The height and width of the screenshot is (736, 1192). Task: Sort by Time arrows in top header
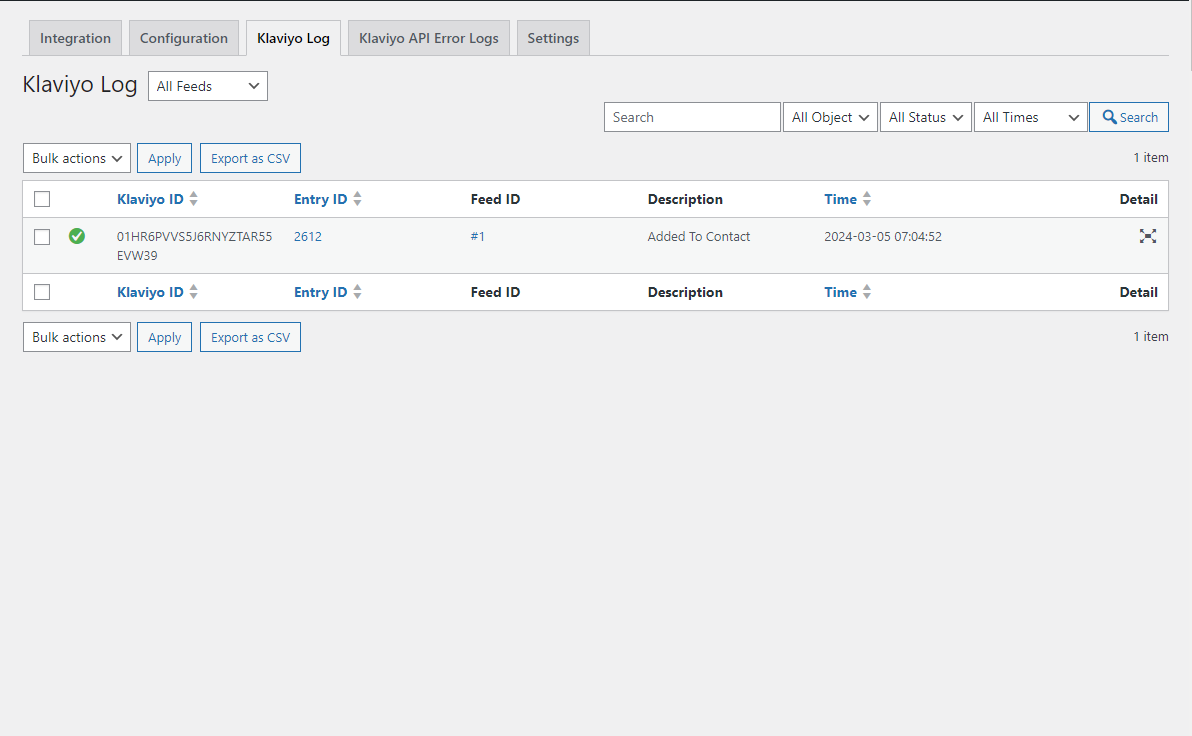pos(867,199)
